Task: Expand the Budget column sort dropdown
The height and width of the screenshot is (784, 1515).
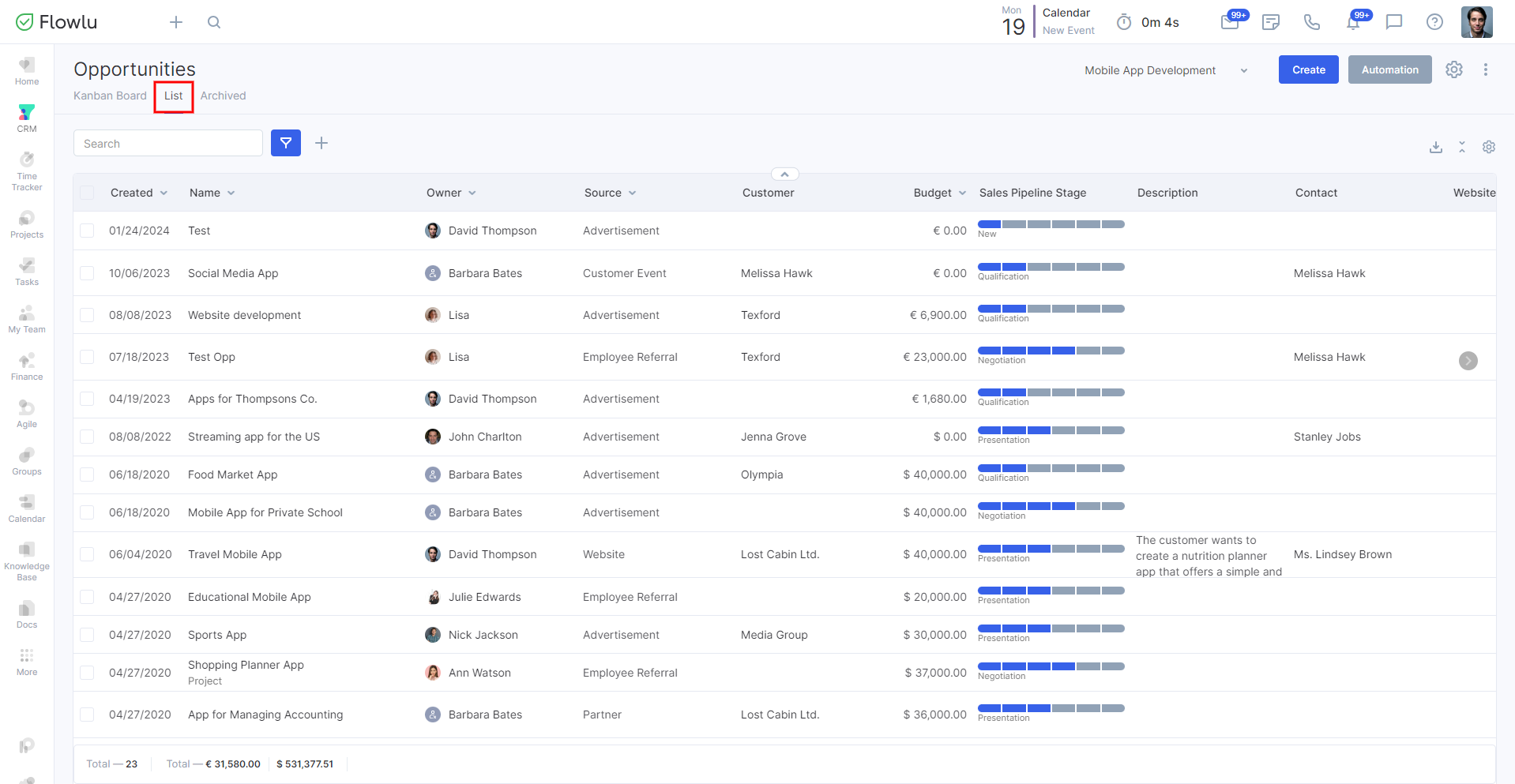Action: click(x=962, y=193)
